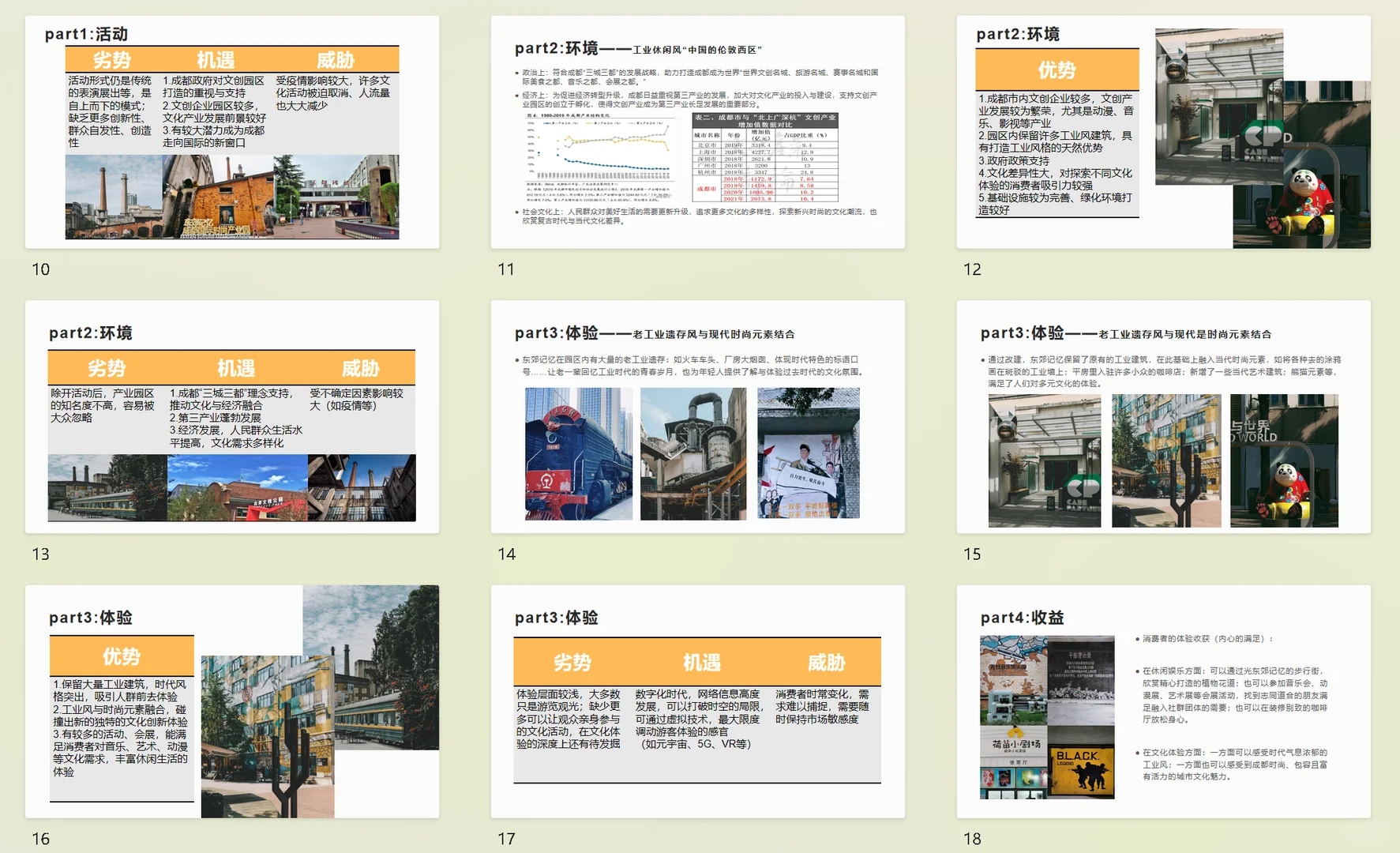This screenshot has width=1400, height=853.
Task: Select slide 10 thumbnail titled part1:活动
Action: (232, 132)
